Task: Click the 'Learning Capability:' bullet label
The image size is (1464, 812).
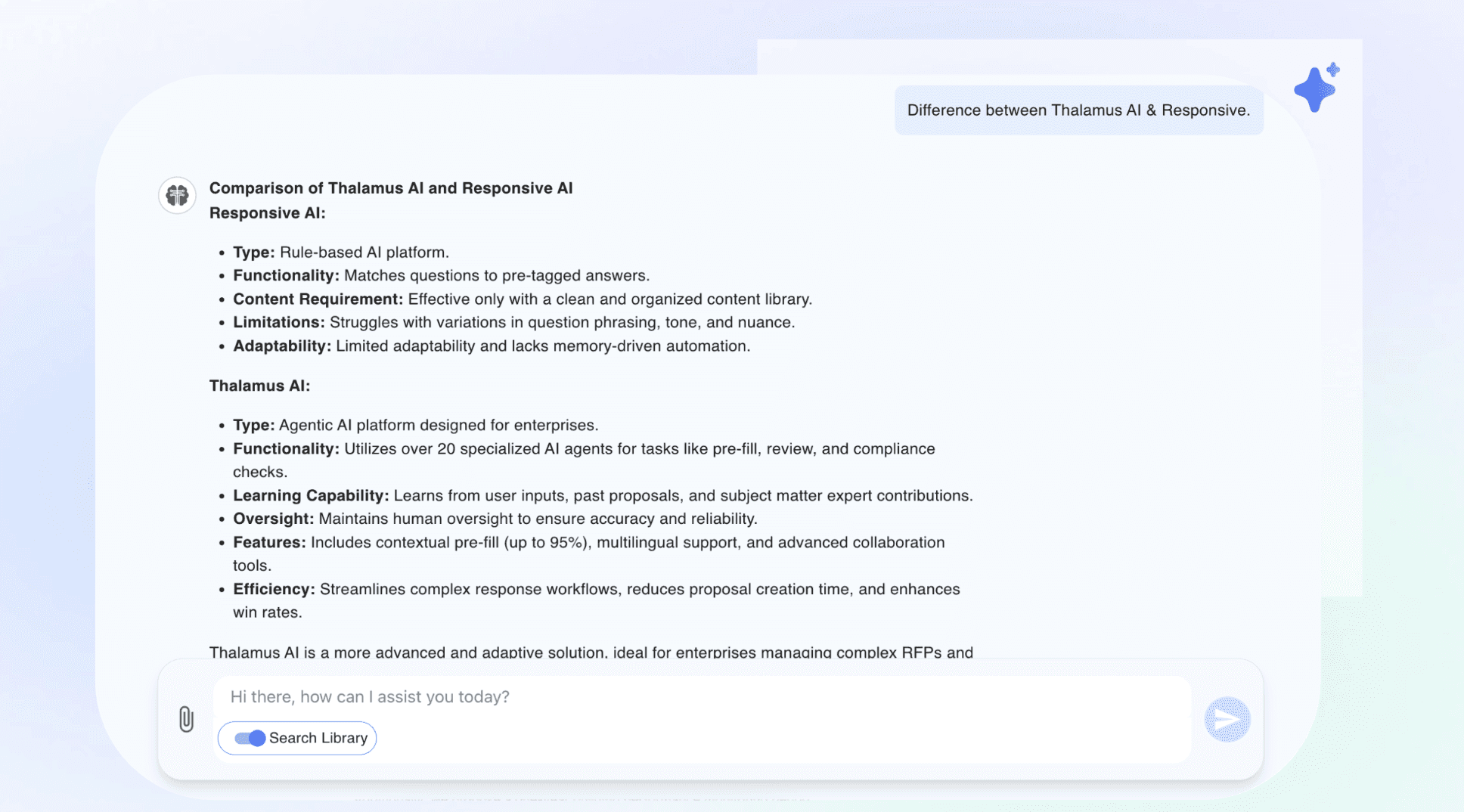Action: coord(311,496)
